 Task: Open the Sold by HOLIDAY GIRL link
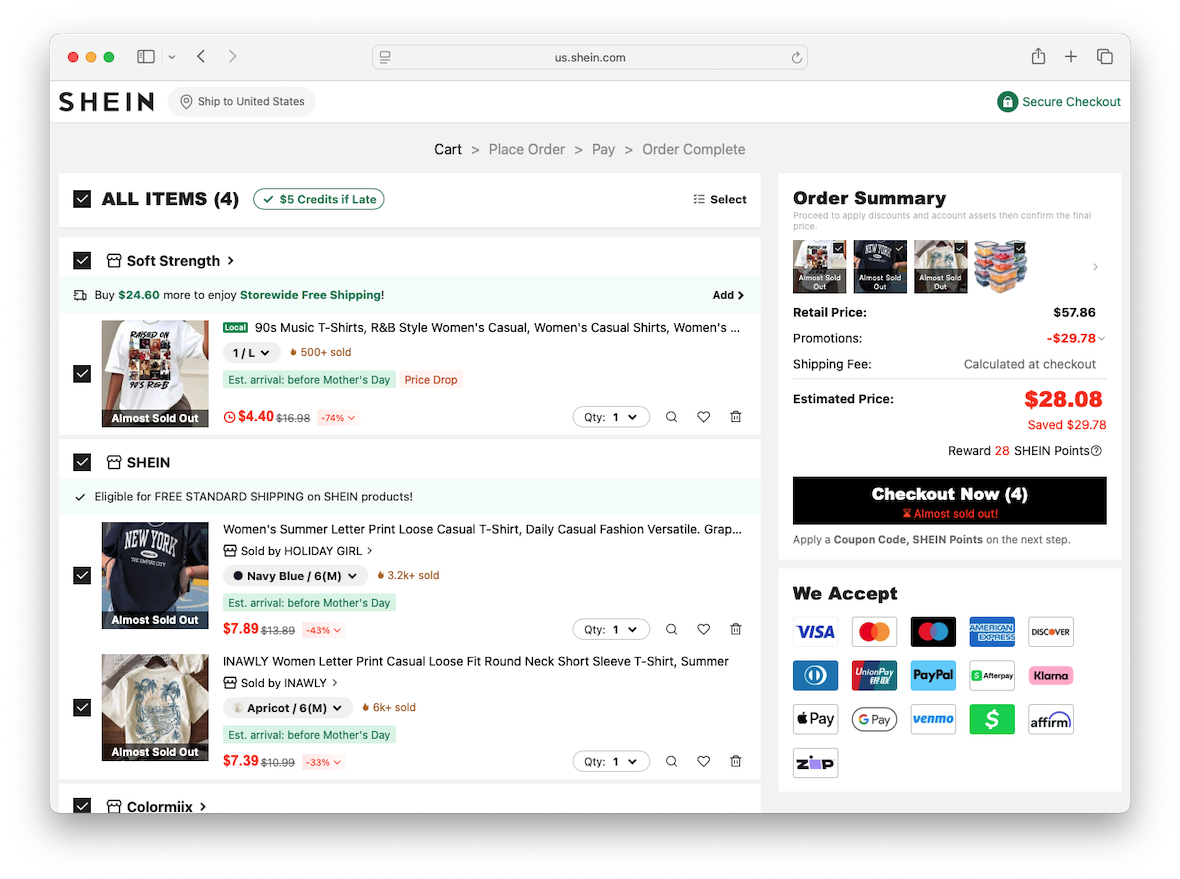tap(298, 551)
